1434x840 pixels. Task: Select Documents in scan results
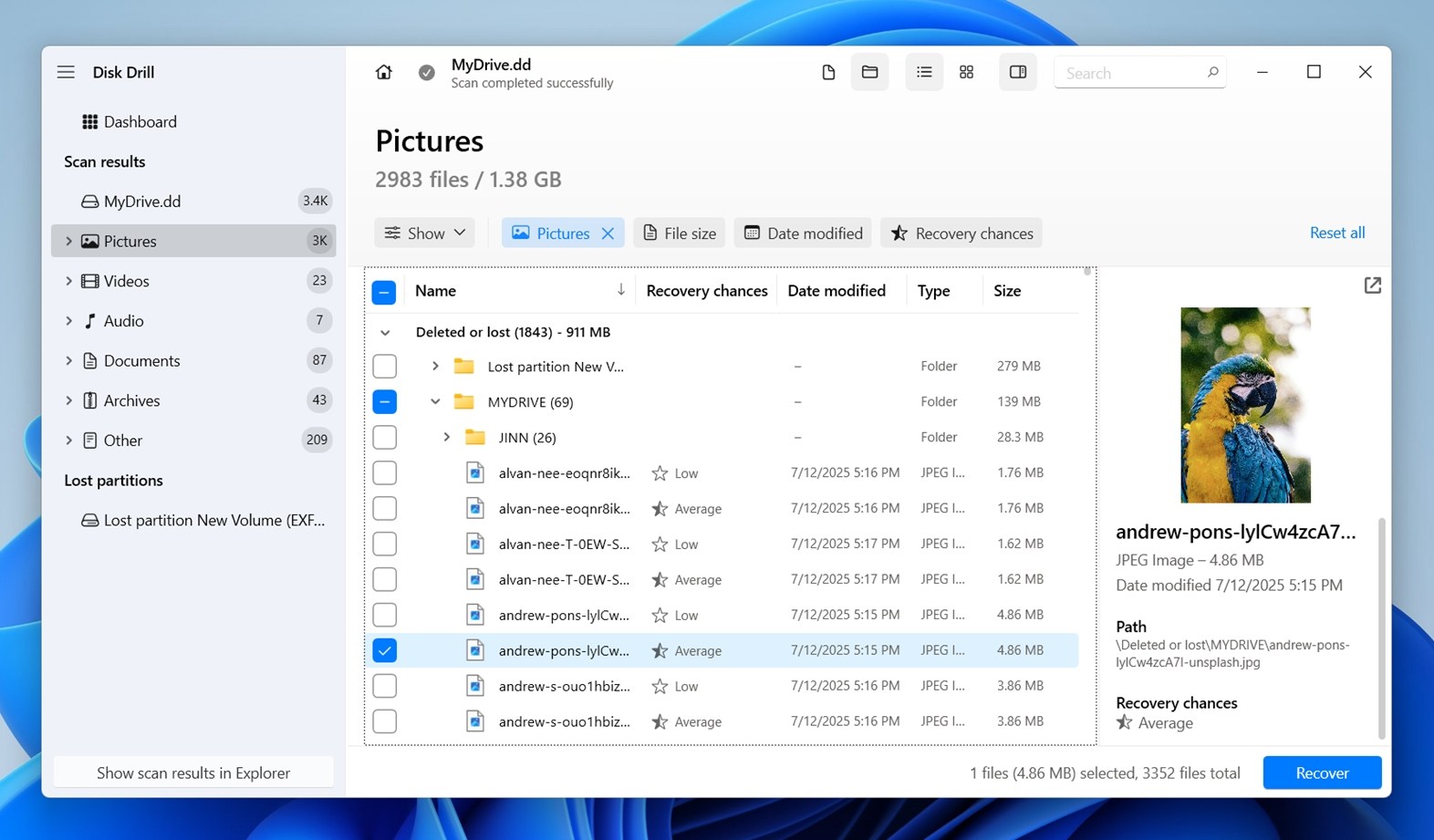point(141,361)
